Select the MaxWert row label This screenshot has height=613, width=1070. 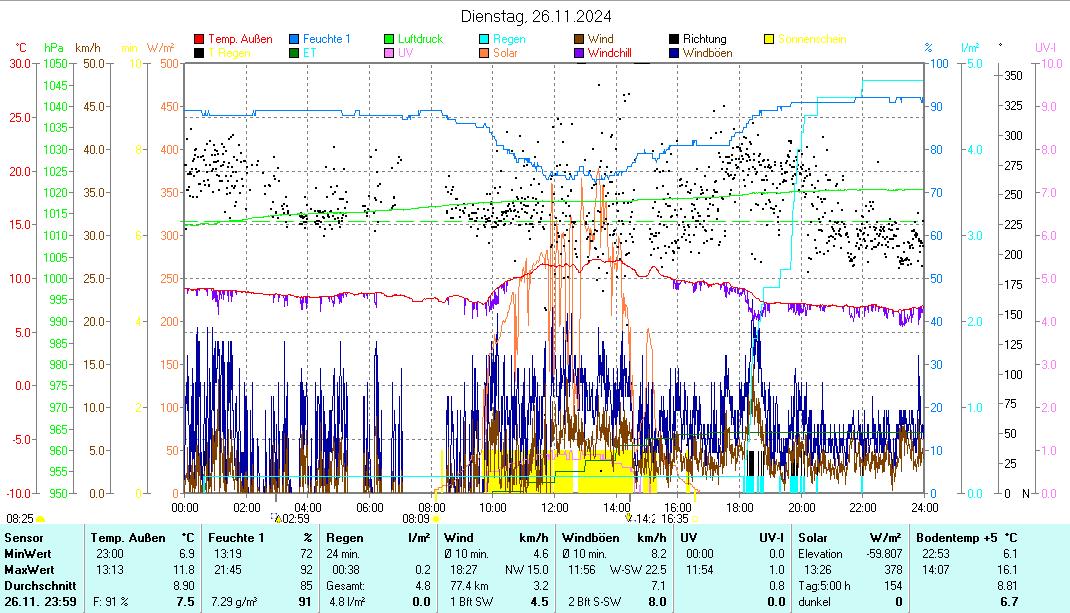point(27,570)
